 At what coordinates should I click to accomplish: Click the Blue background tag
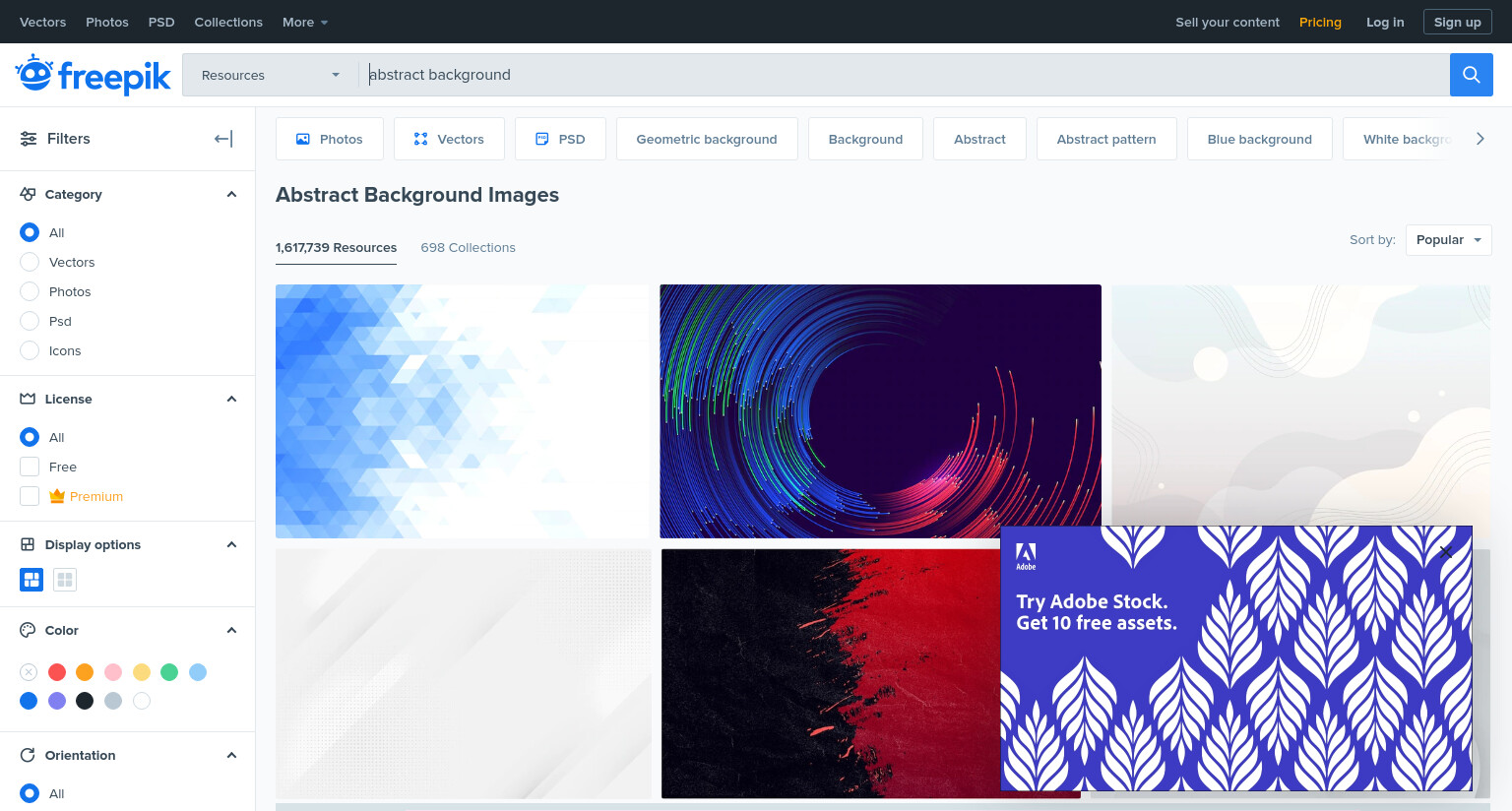click(1260, 139)
